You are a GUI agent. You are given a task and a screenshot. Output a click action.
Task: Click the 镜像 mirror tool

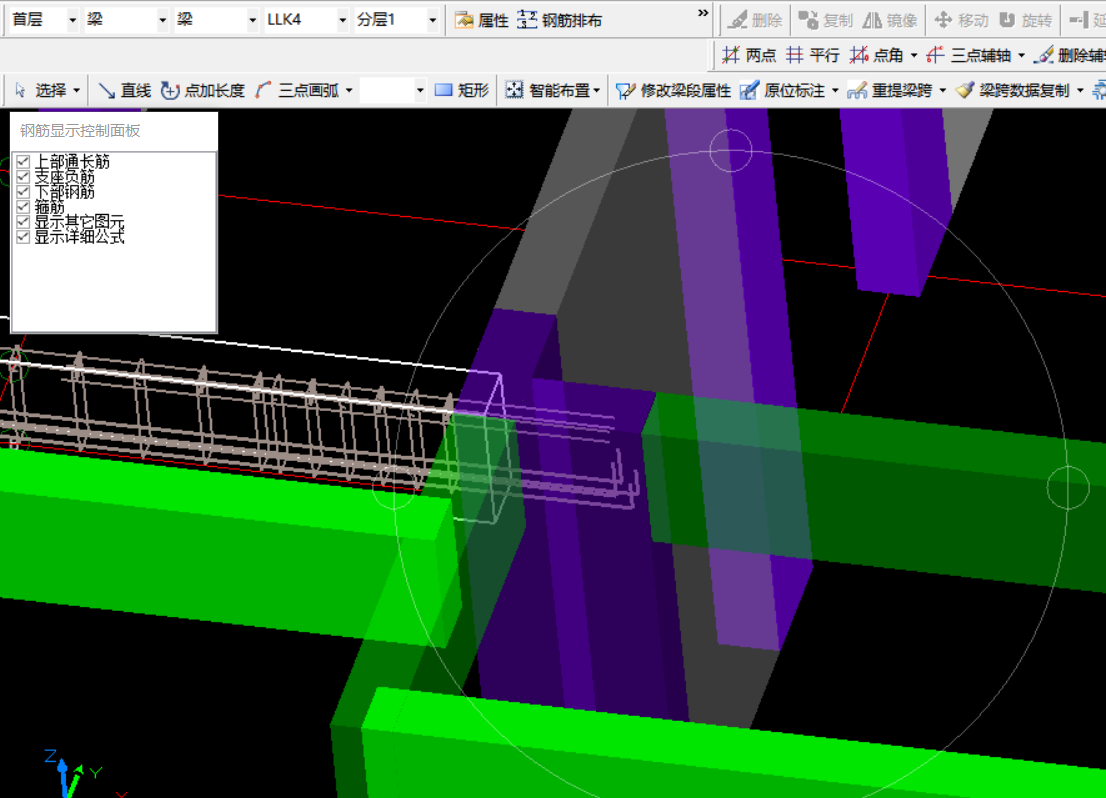pyautogui.click(x=890, y=20)
